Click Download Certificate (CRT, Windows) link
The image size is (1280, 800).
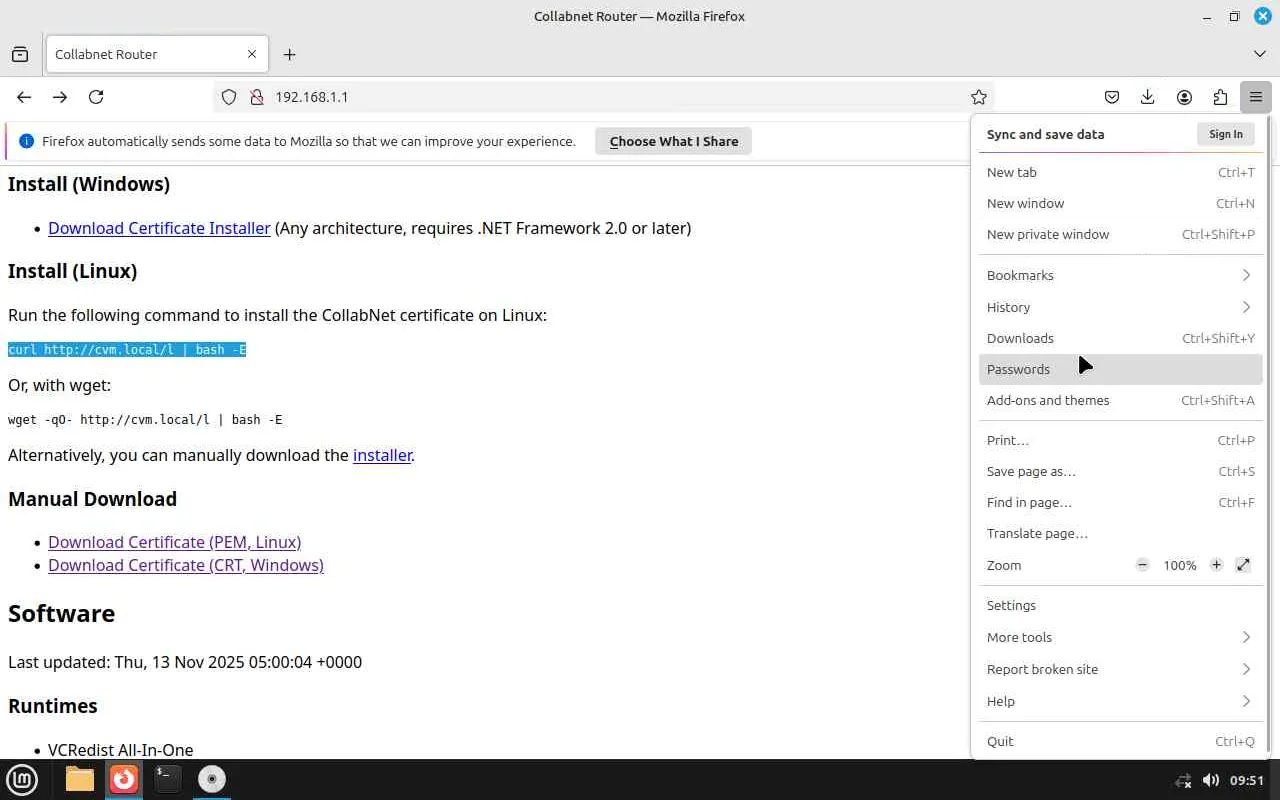coord(186,565)
